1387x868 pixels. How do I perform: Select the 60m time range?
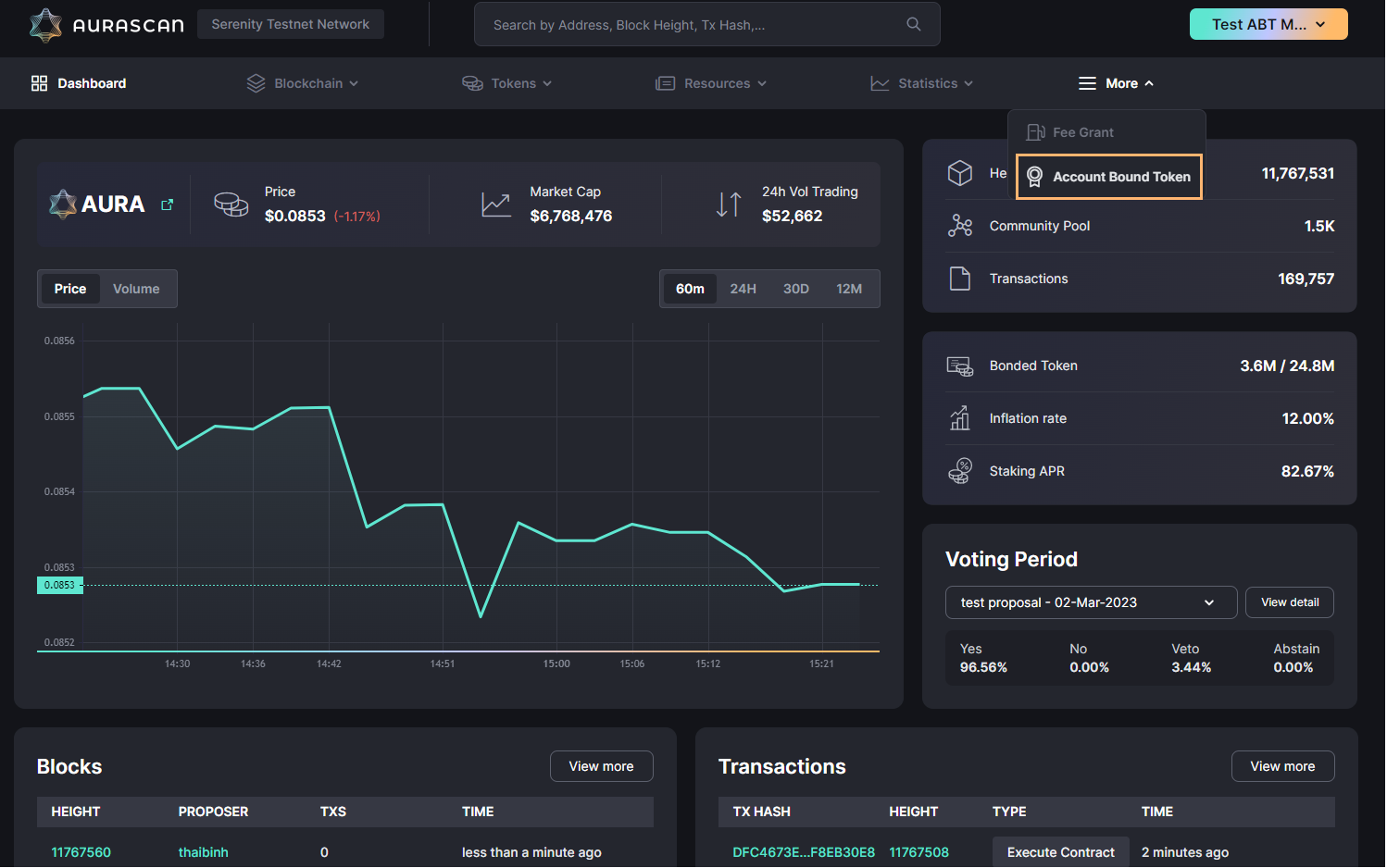pos(690,289)
